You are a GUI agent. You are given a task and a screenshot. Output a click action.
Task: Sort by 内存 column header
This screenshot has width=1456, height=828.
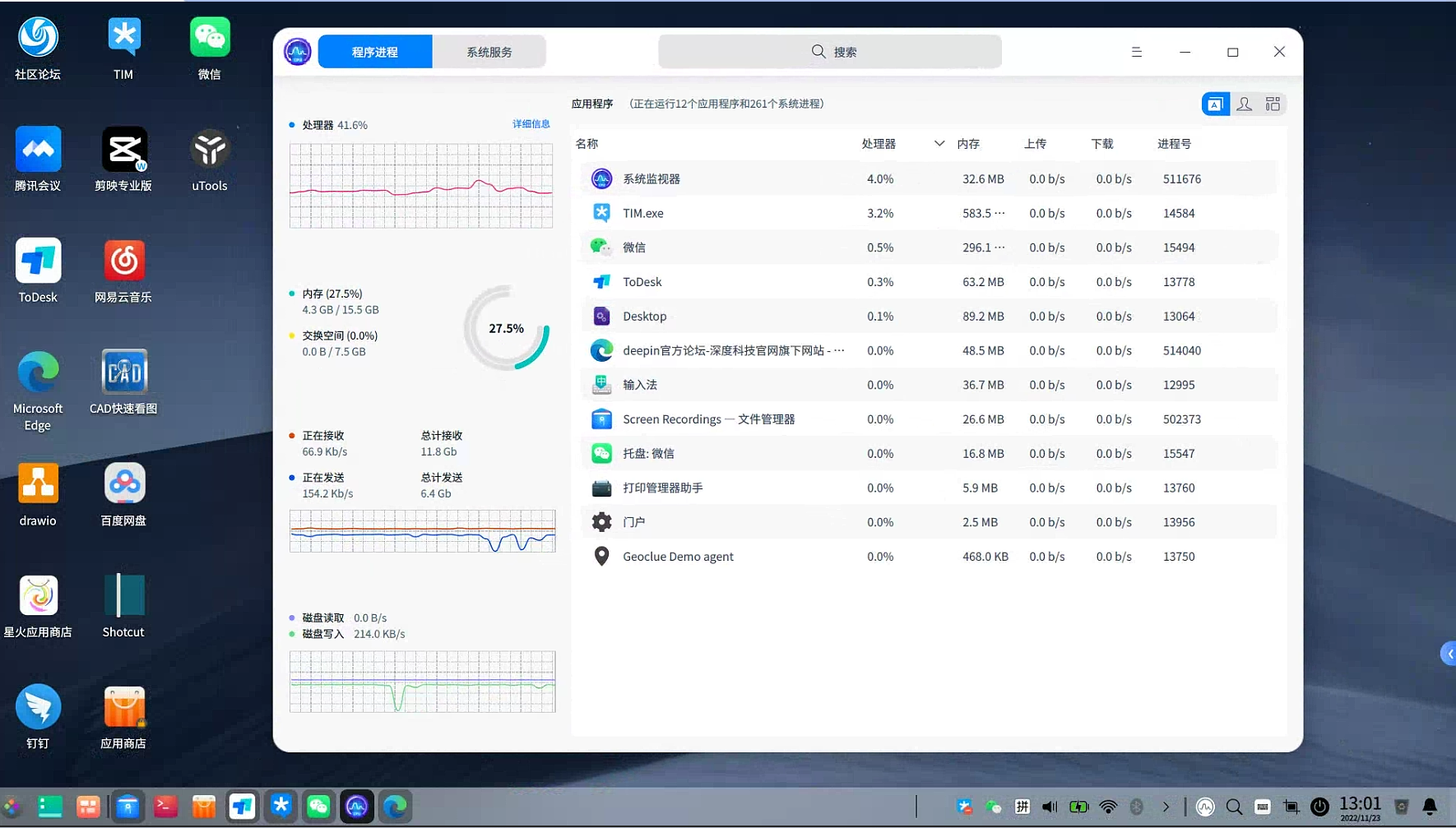tap(968, 144)
